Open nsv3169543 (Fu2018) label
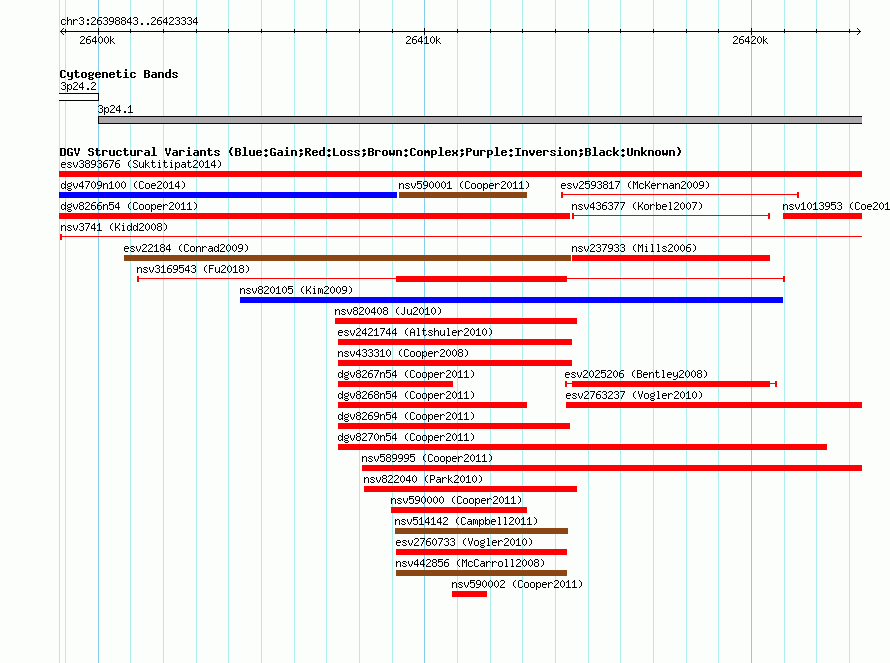The width and height of the screenshot is (890, 663). pyautogui.click(x=193, y=269)
